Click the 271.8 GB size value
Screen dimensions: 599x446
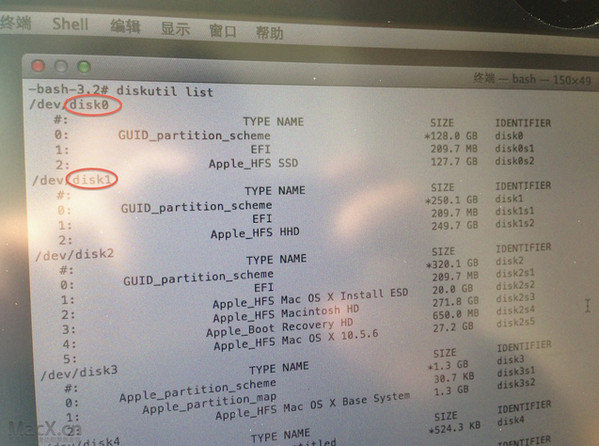click(456, 302)
